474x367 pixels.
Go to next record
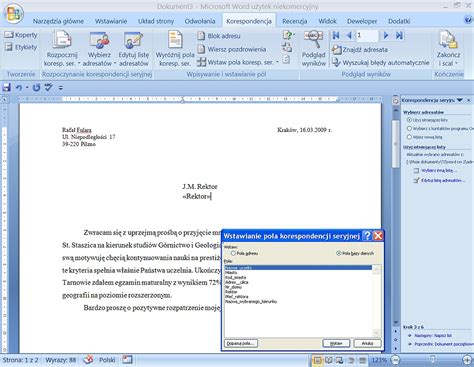pos(386,35)
